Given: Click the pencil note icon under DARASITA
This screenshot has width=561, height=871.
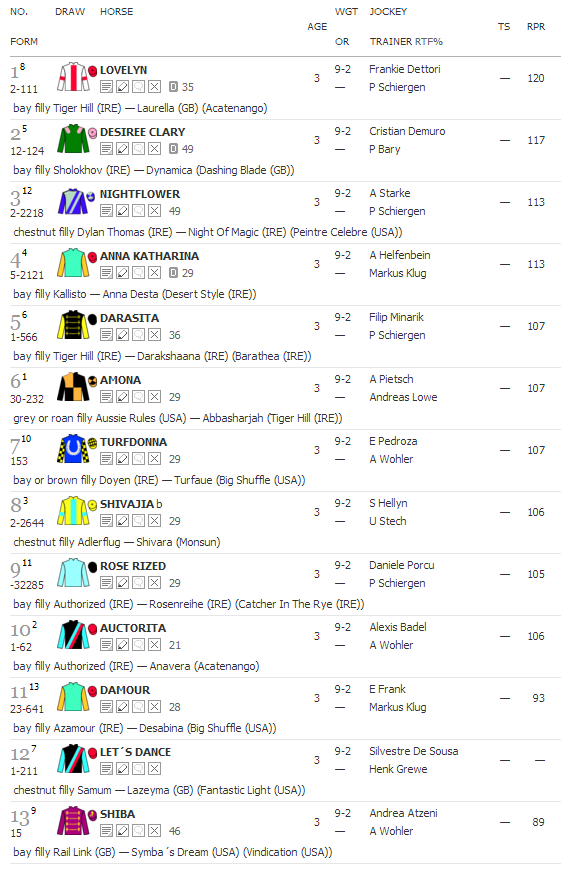Looking at the screenshot, I should (x=123, y=335).
